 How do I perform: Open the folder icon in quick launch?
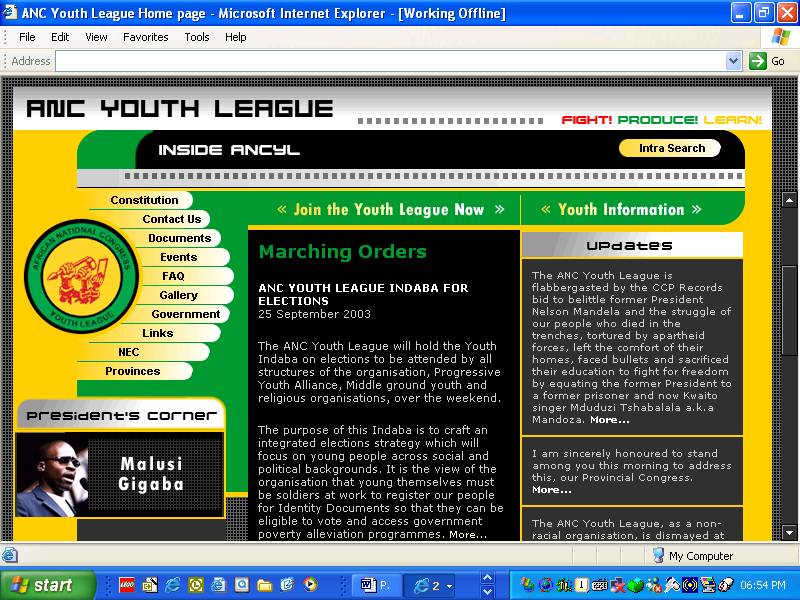(264, 585)
